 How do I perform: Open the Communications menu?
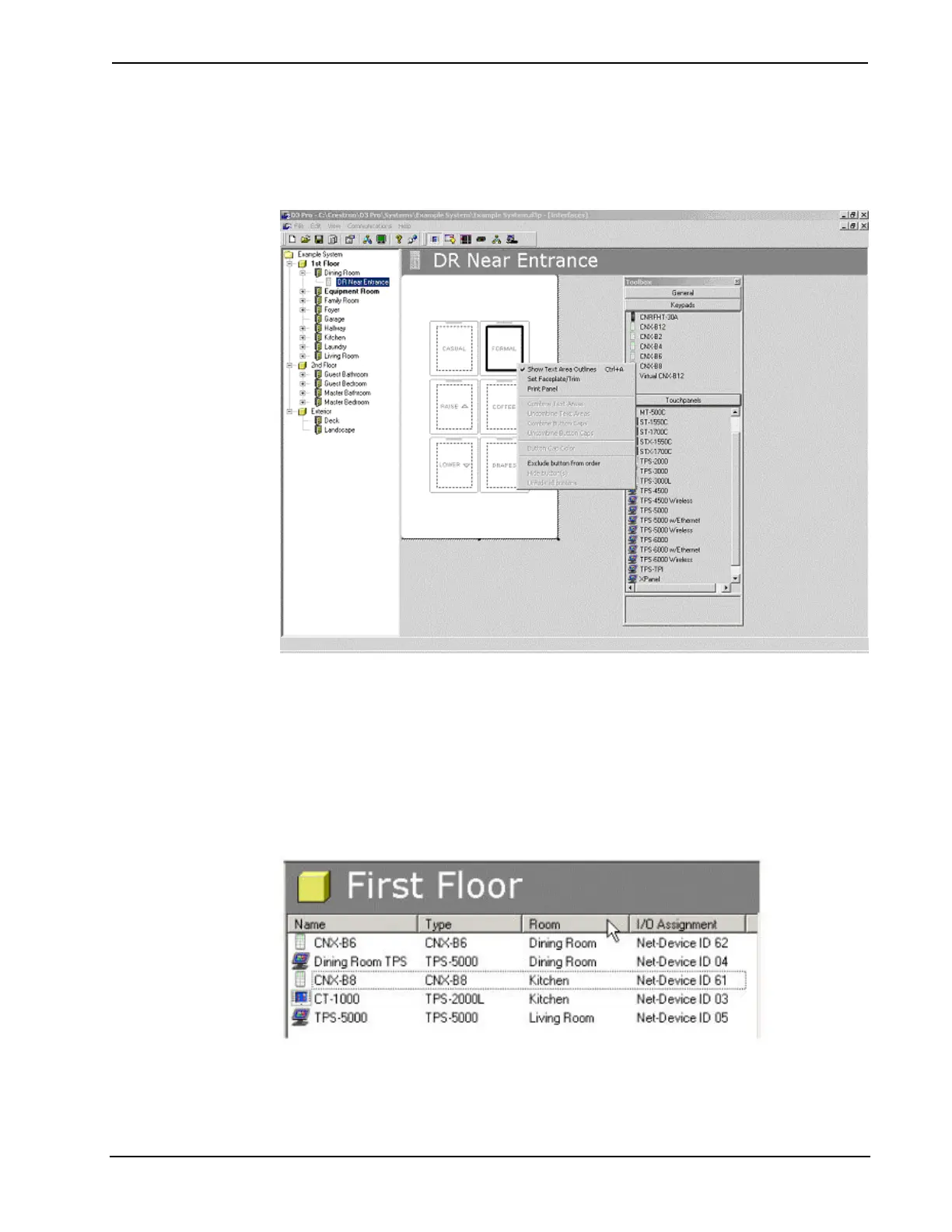tap(369, 226)
